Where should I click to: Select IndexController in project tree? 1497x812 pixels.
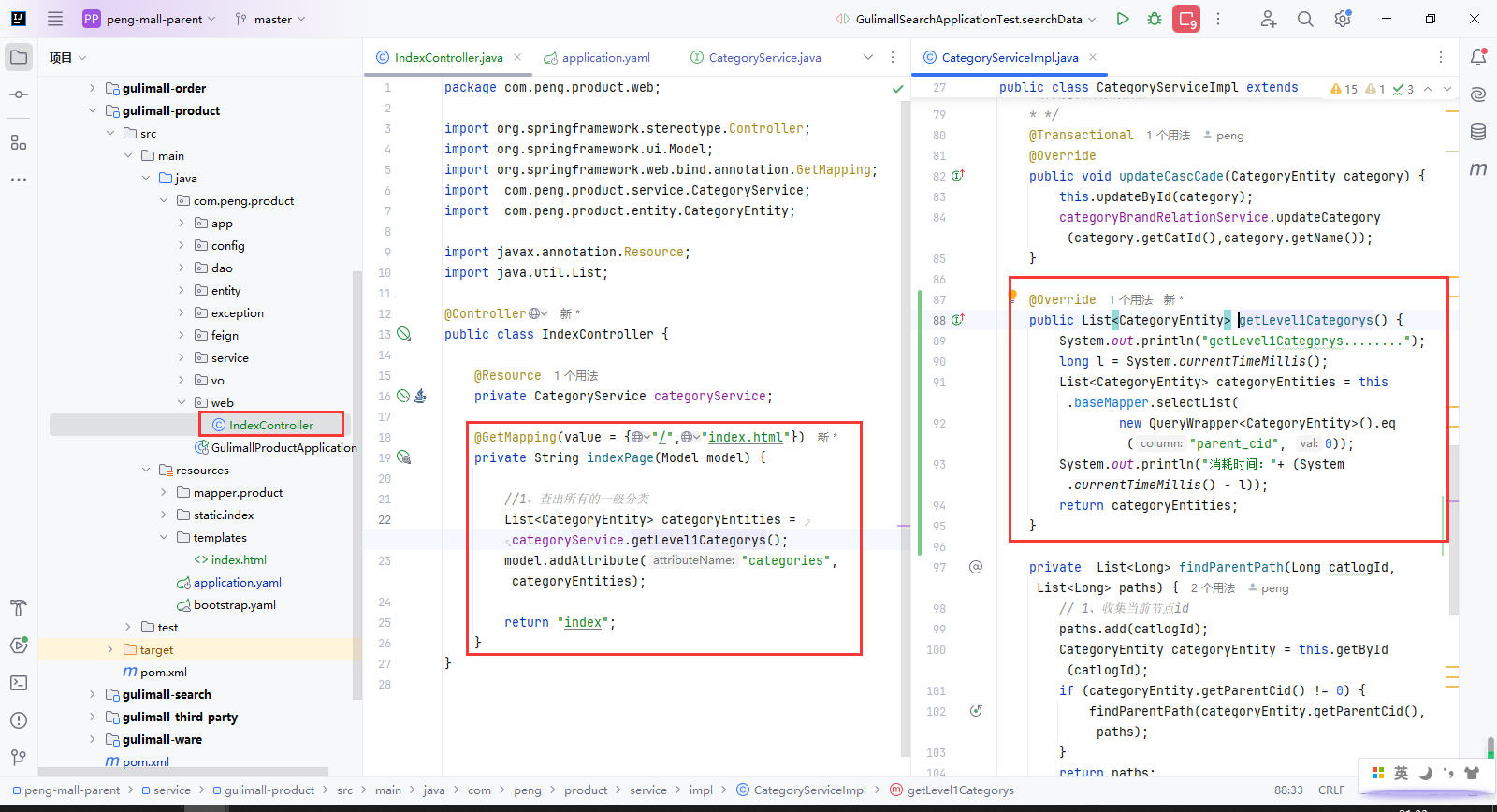270,425
